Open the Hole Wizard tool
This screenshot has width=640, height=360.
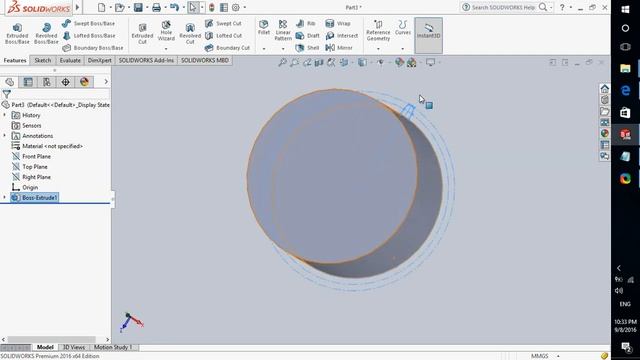pyautogui.click(x=166, y=31)
